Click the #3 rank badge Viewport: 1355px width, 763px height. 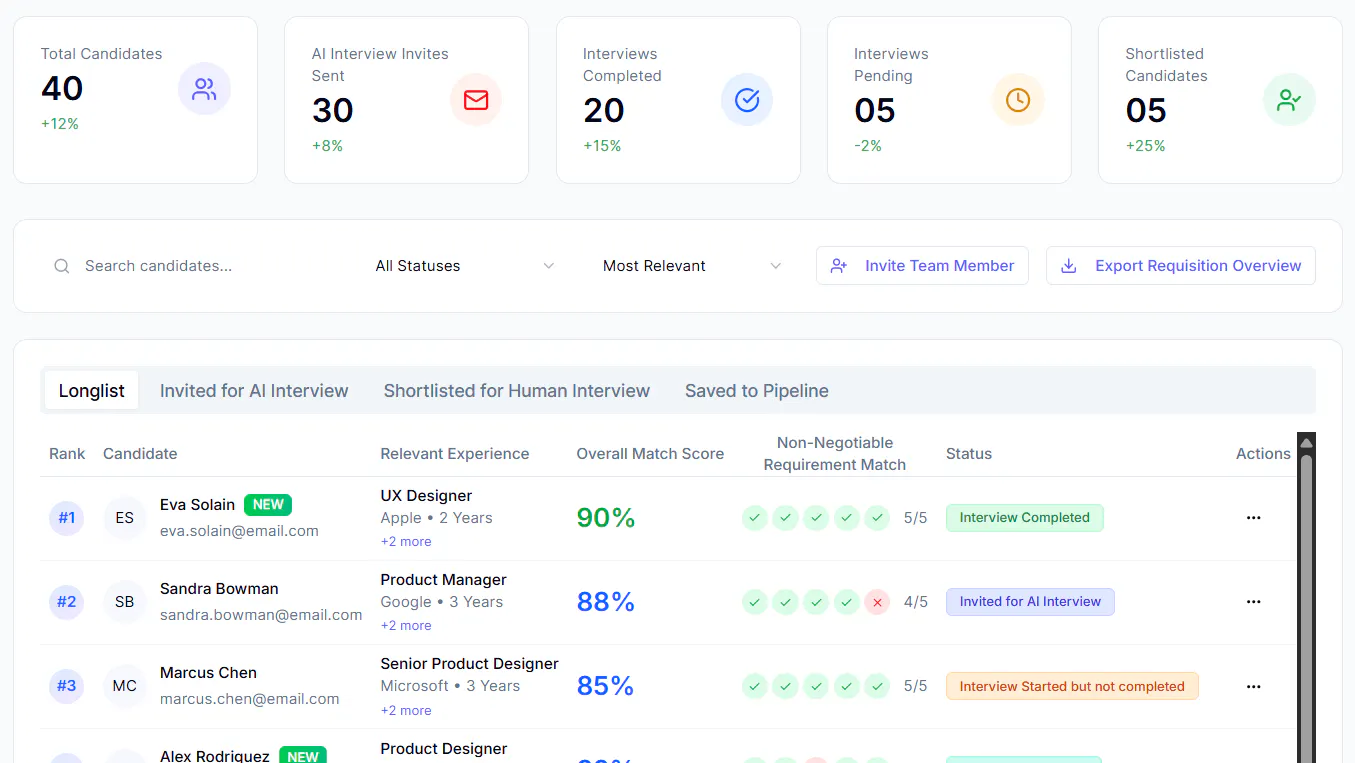click(66, 686)
